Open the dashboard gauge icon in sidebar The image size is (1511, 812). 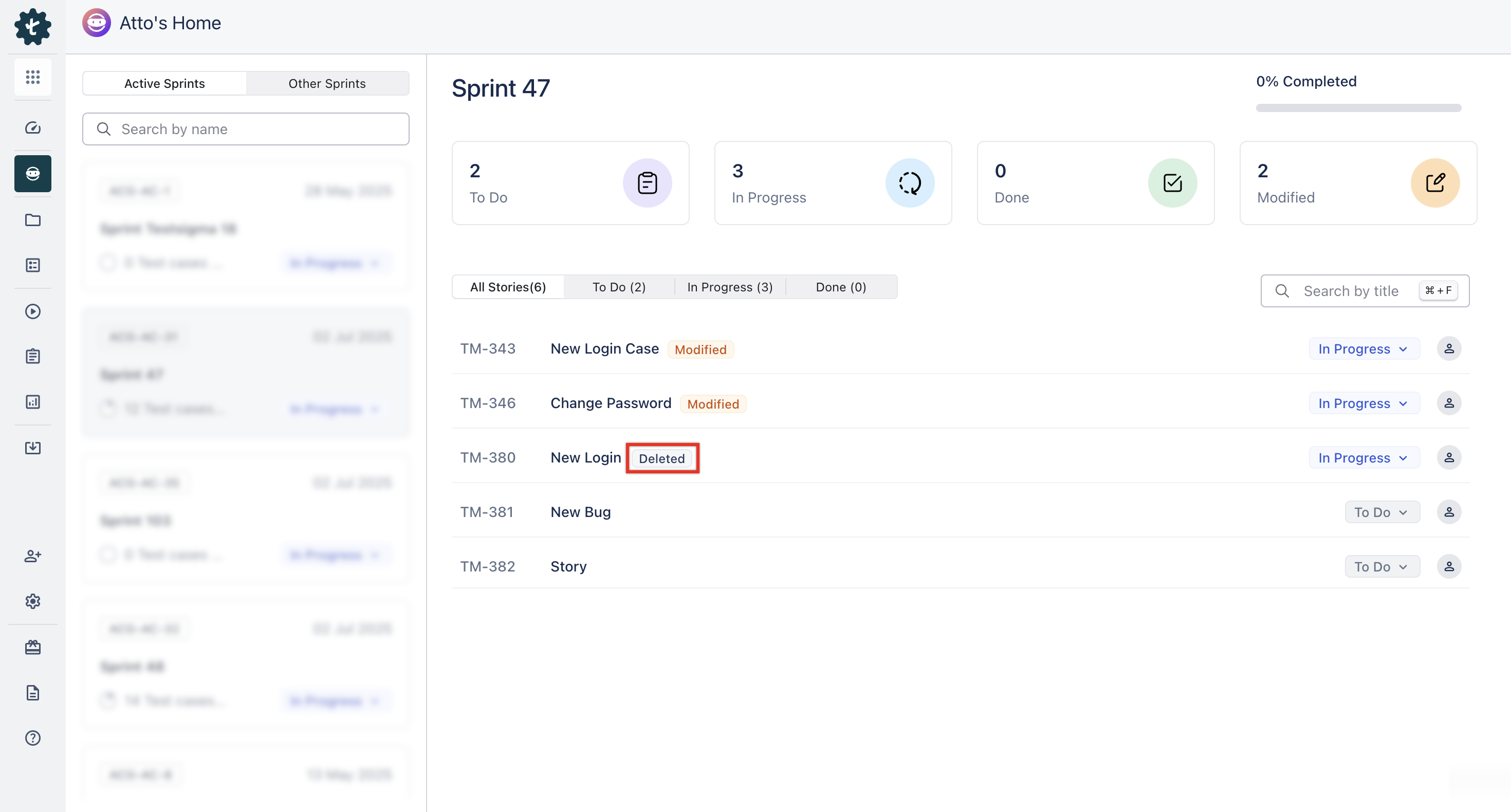tap(33, 128)
